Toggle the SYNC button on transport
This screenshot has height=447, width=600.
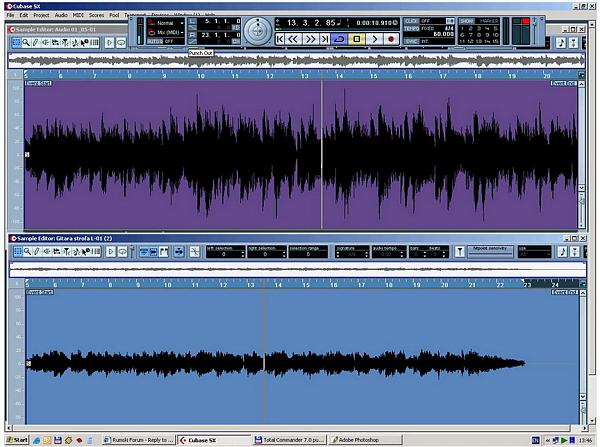(x=412, y=41)
